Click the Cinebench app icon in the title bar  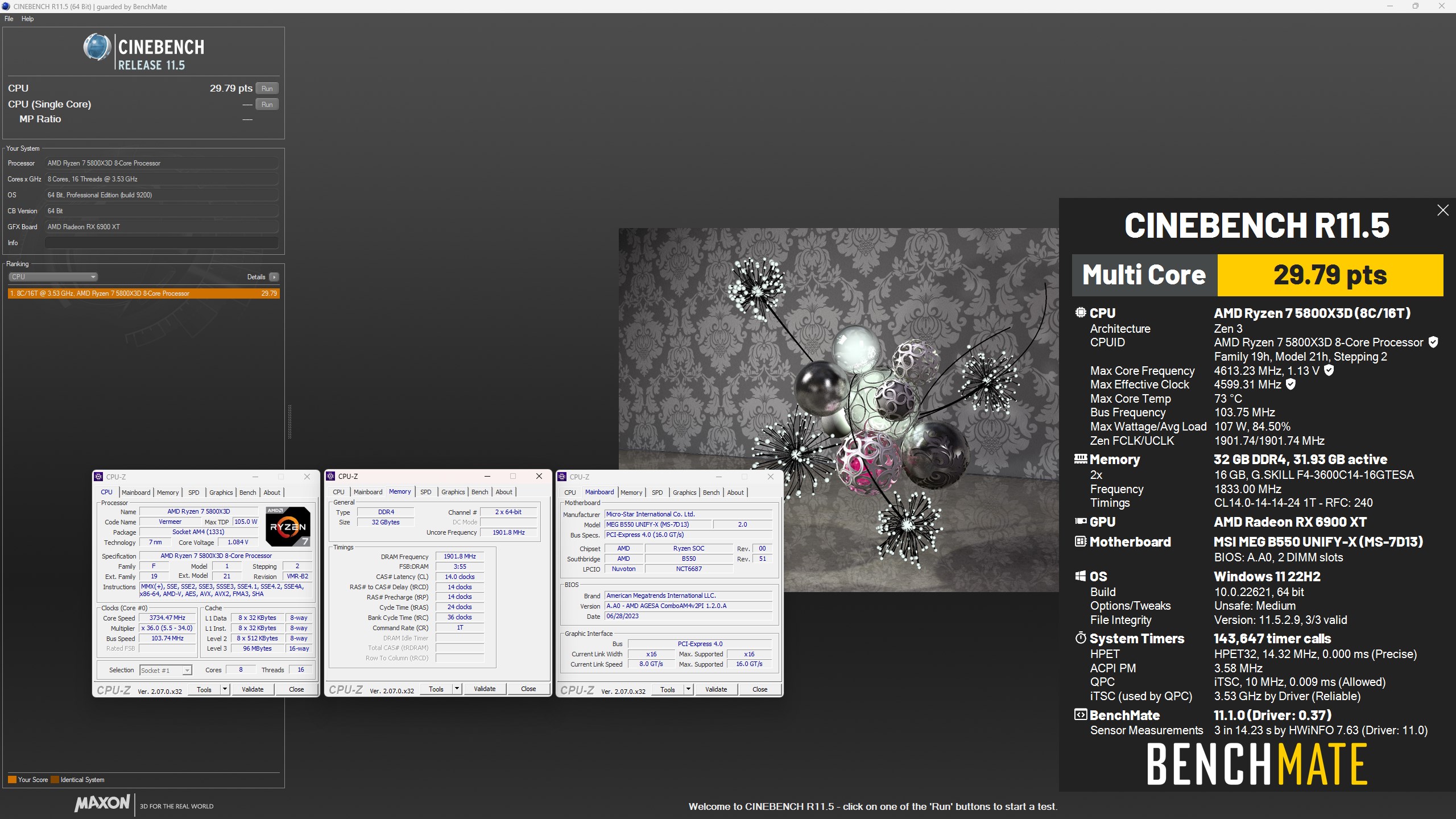[x=6, y=6]
